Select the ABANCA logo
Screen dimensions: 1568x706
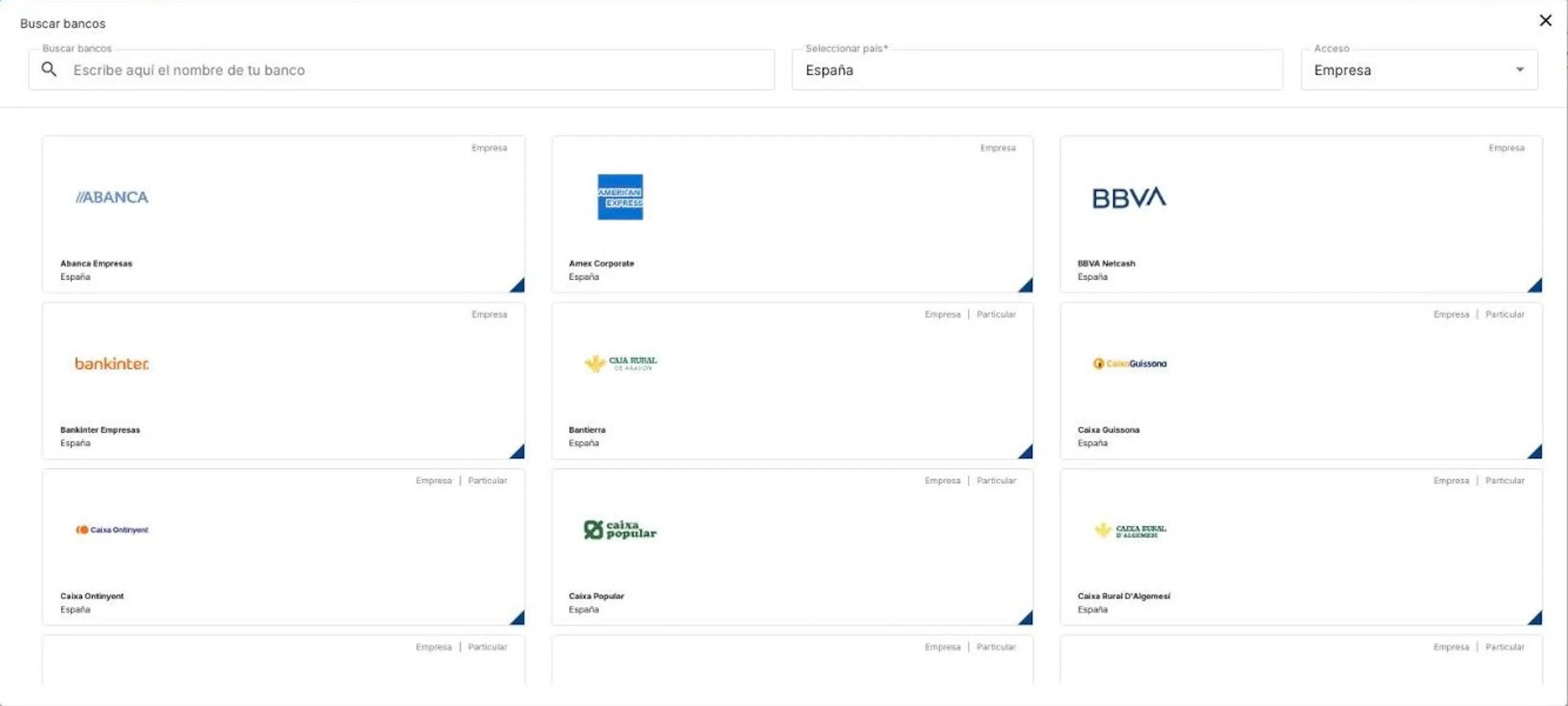112,197
